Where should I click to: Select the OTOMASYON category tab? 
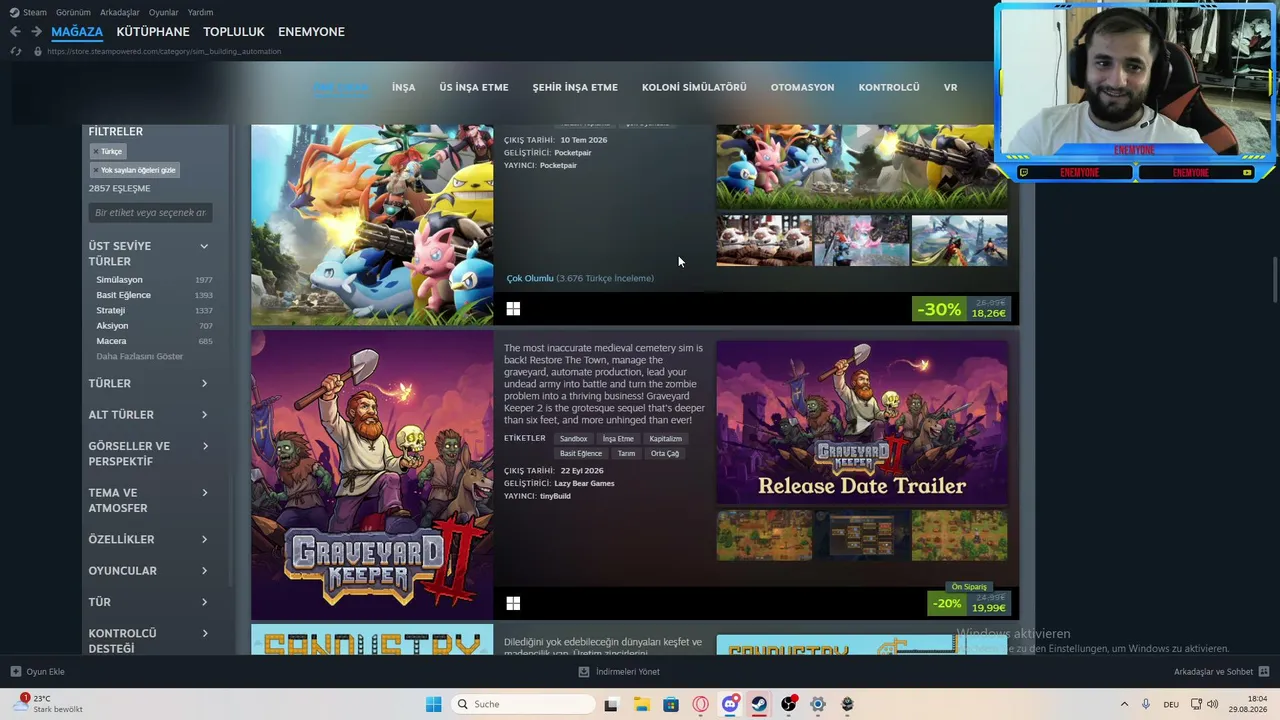tap(802, 88)
